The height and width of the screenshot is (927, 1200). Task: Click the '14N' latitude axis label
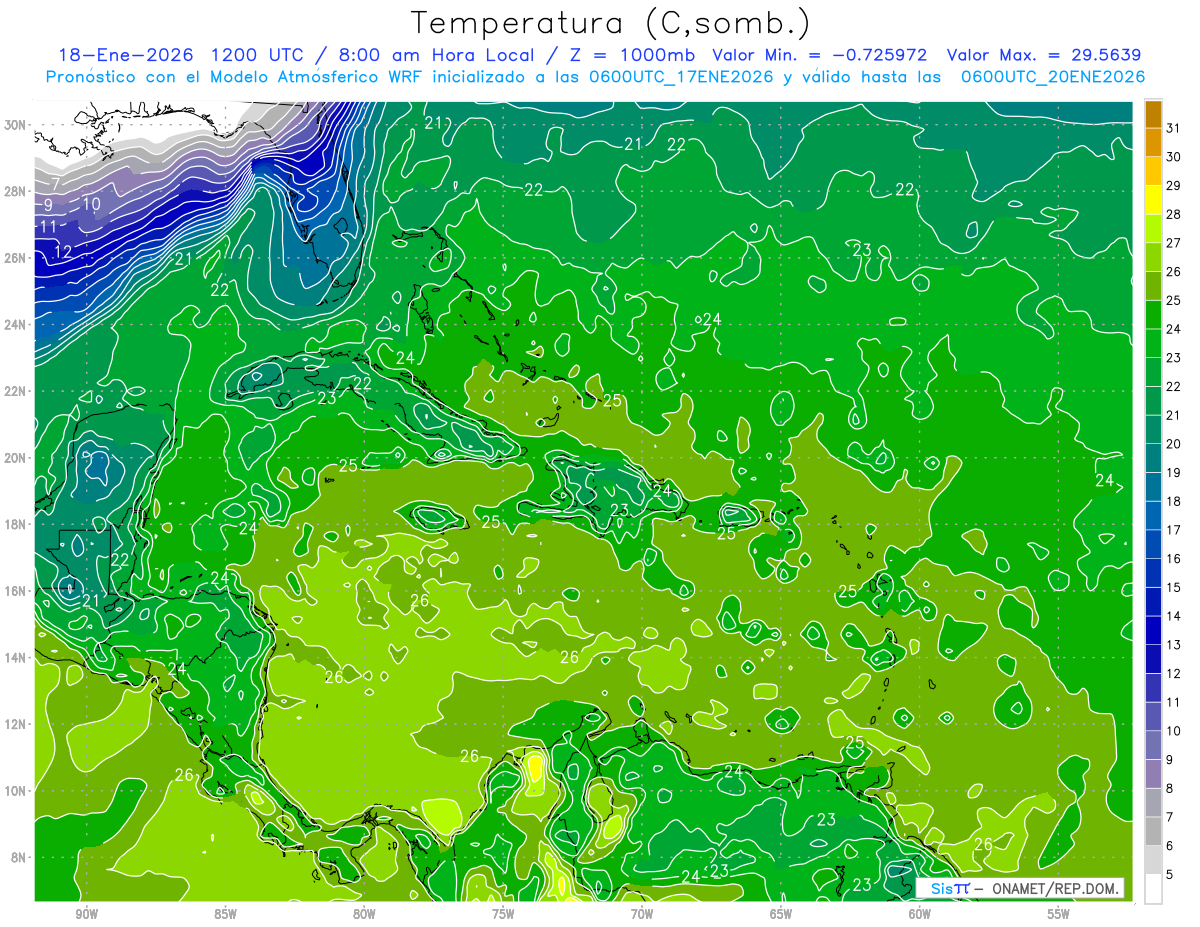(x=16, y=658)
